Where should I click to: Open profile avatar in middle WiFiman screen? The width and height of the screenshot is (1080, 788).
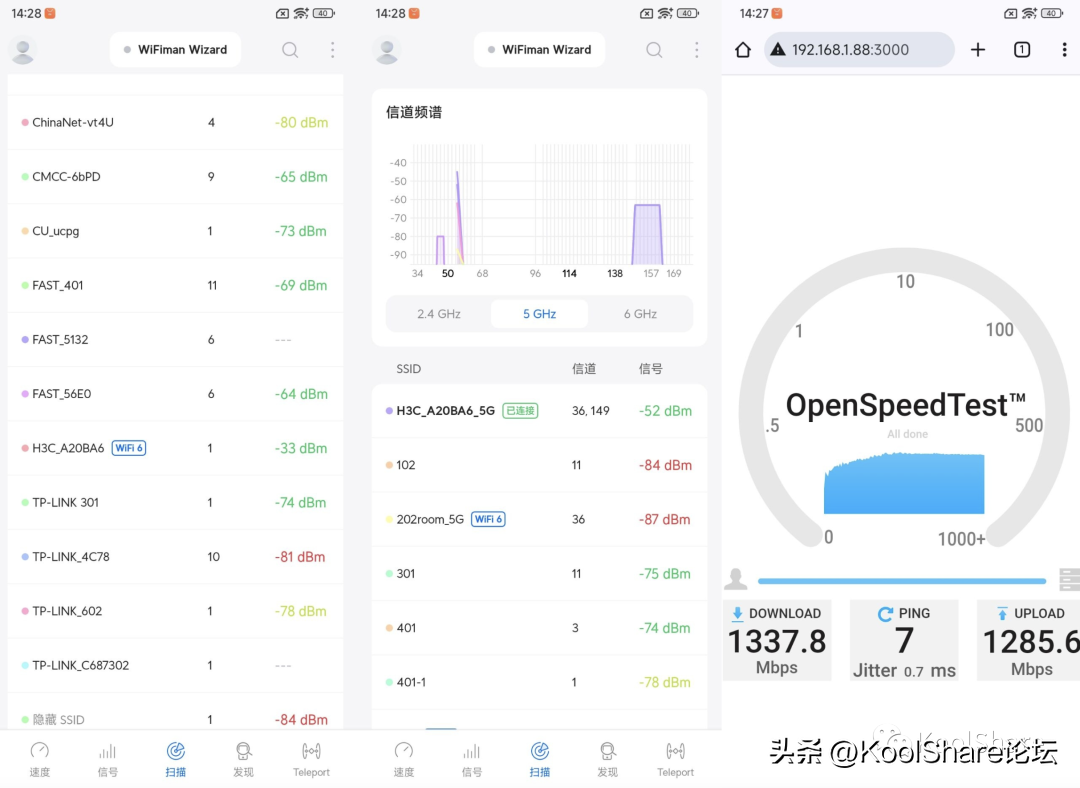pyautogui.click(x=387, y=51)
